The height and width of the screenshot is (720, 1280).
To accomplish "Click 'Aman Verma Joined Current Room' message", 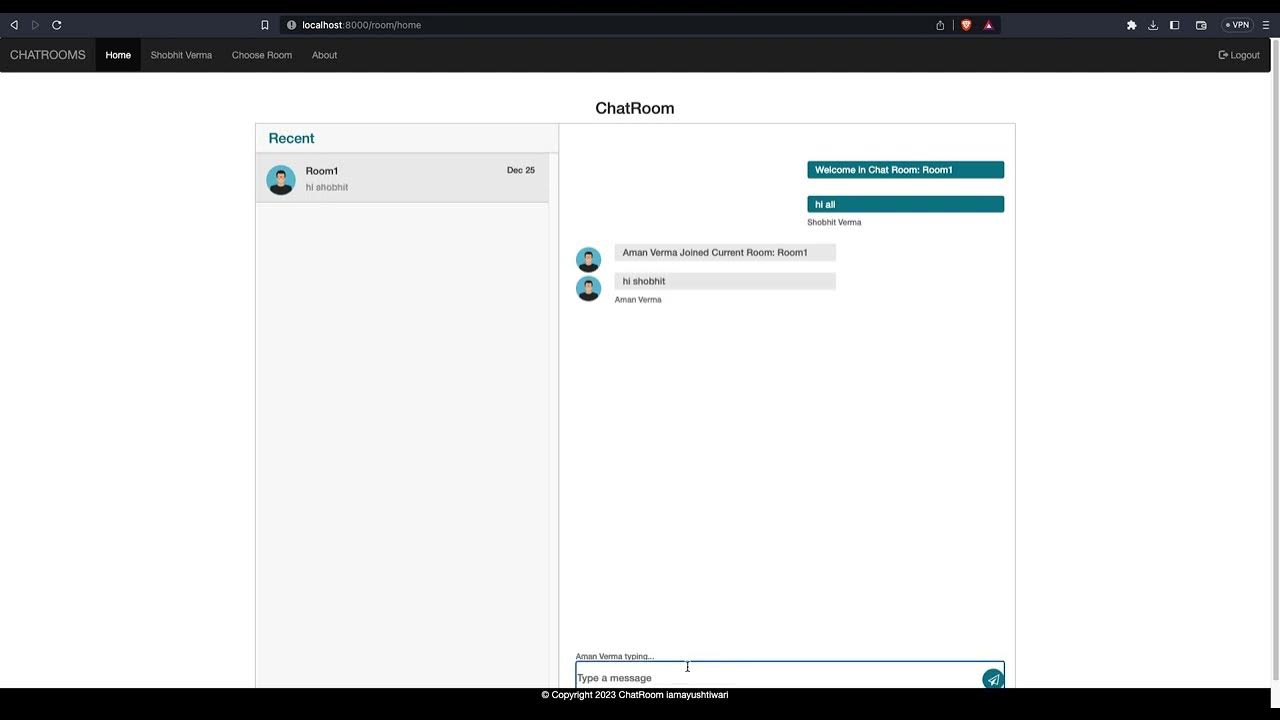I will click(x=725, y=253).
